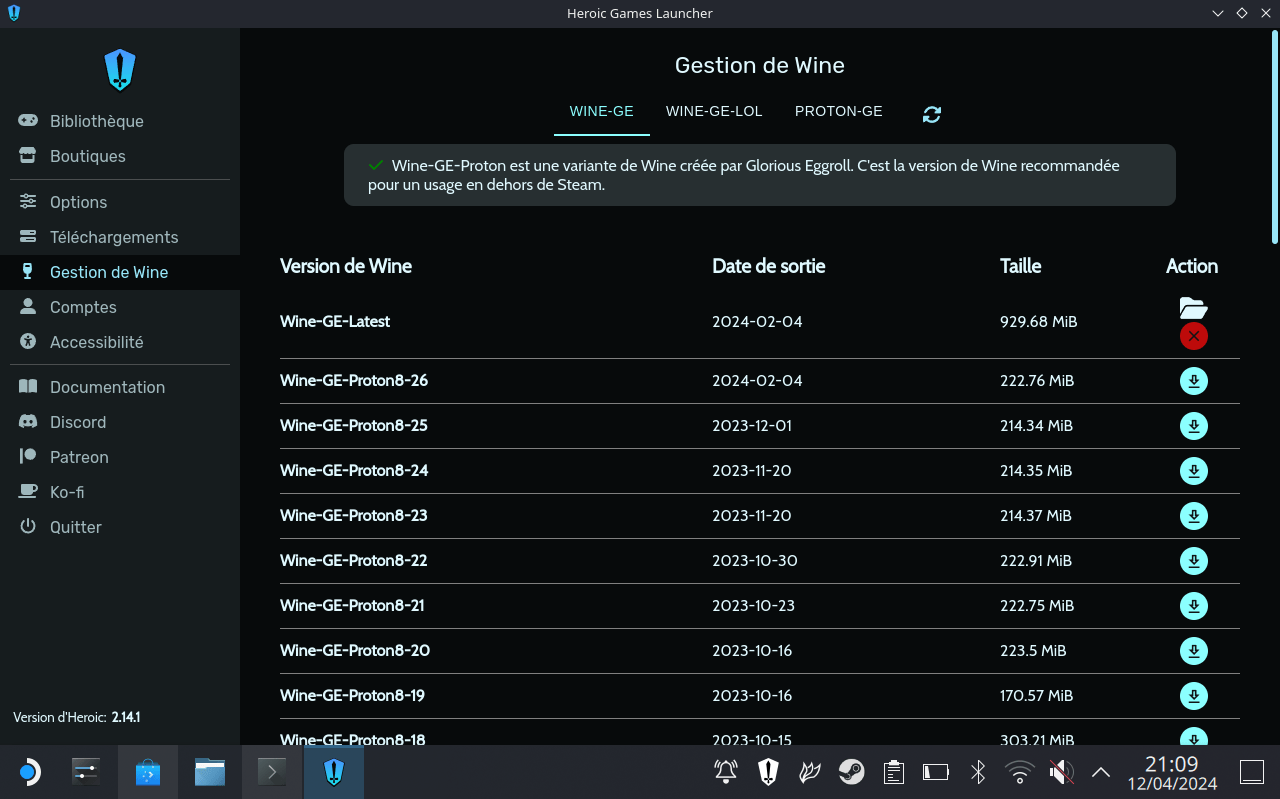Viewport: 1280px width, 799px height.
Task: Download Wine-GE-Proton8-26 version
Action: pos(1194,381)
